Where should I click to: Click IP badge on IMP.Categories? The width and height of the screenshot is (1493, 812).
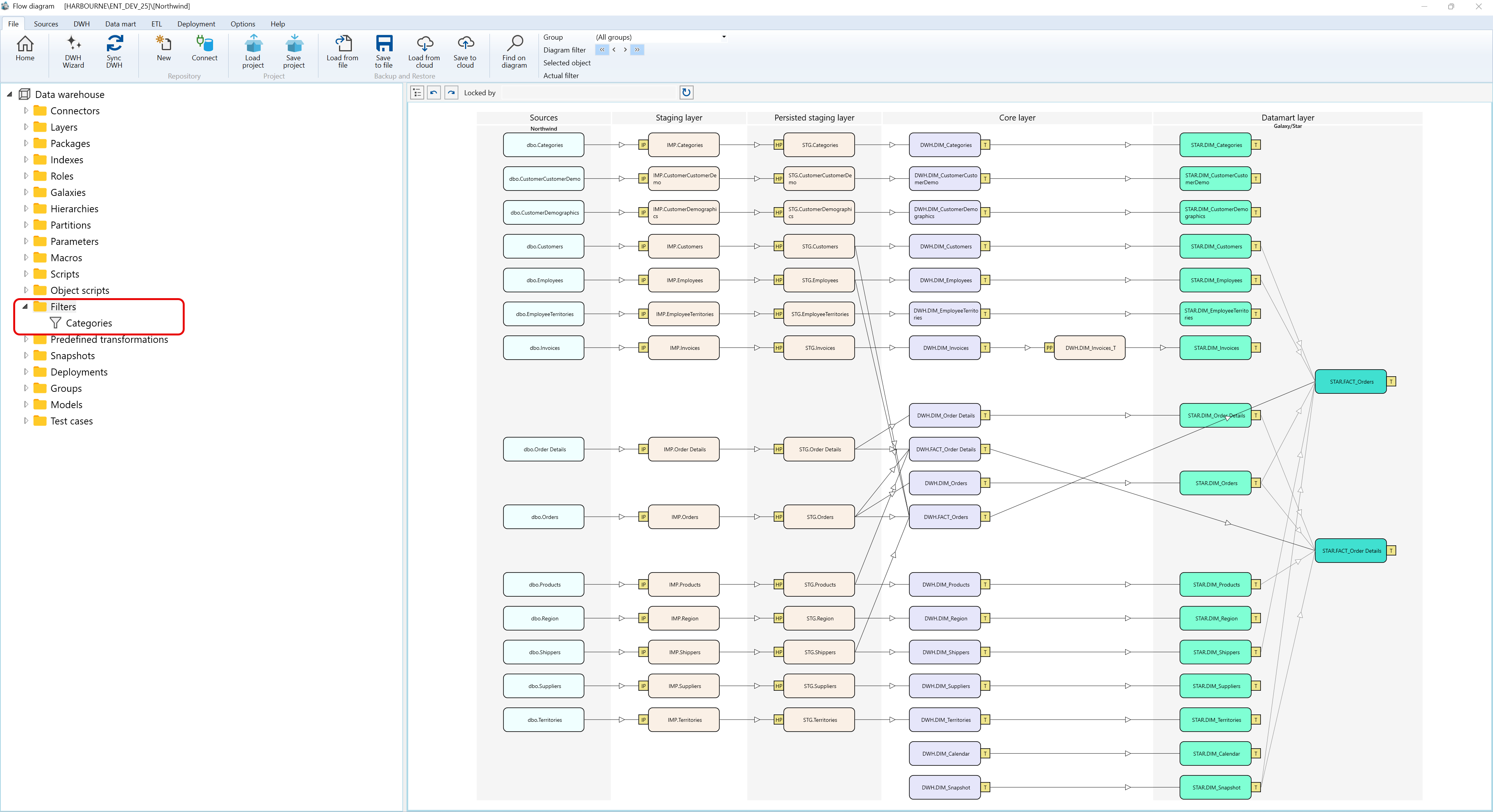pyautogui.click(x=643, y=145)
